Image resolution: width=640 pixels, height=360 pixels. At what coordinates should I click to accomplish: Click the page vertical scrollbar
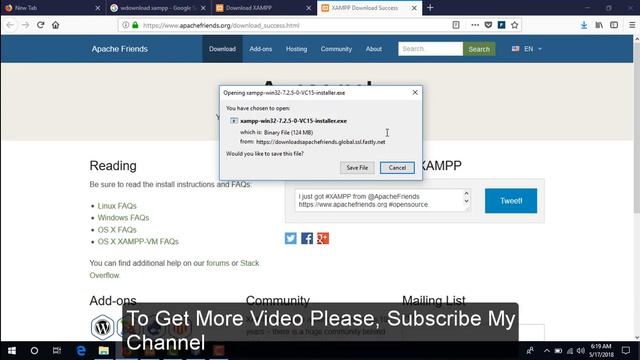point(636,127)
